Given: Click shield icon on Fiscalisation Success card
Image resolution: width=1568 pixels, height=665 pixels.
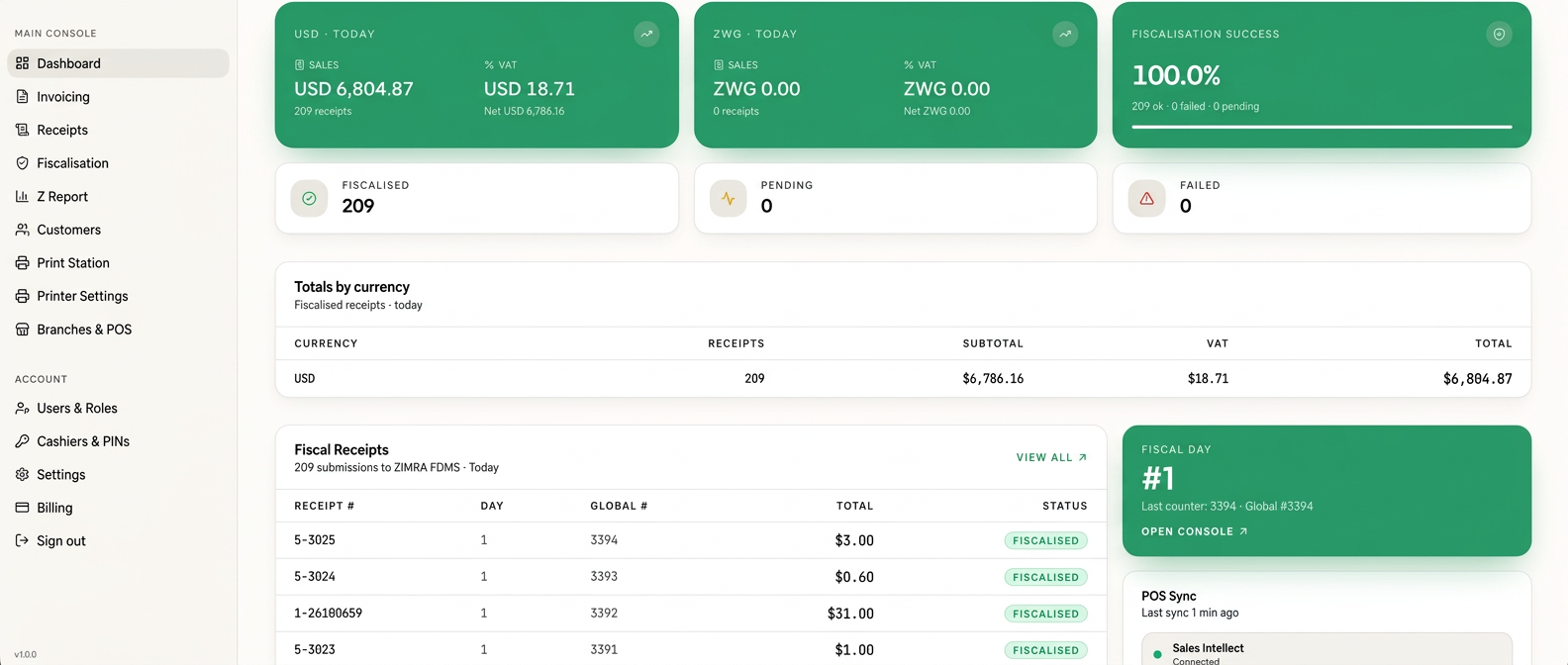Looking at the screenshot, I should coord(1499,34).
